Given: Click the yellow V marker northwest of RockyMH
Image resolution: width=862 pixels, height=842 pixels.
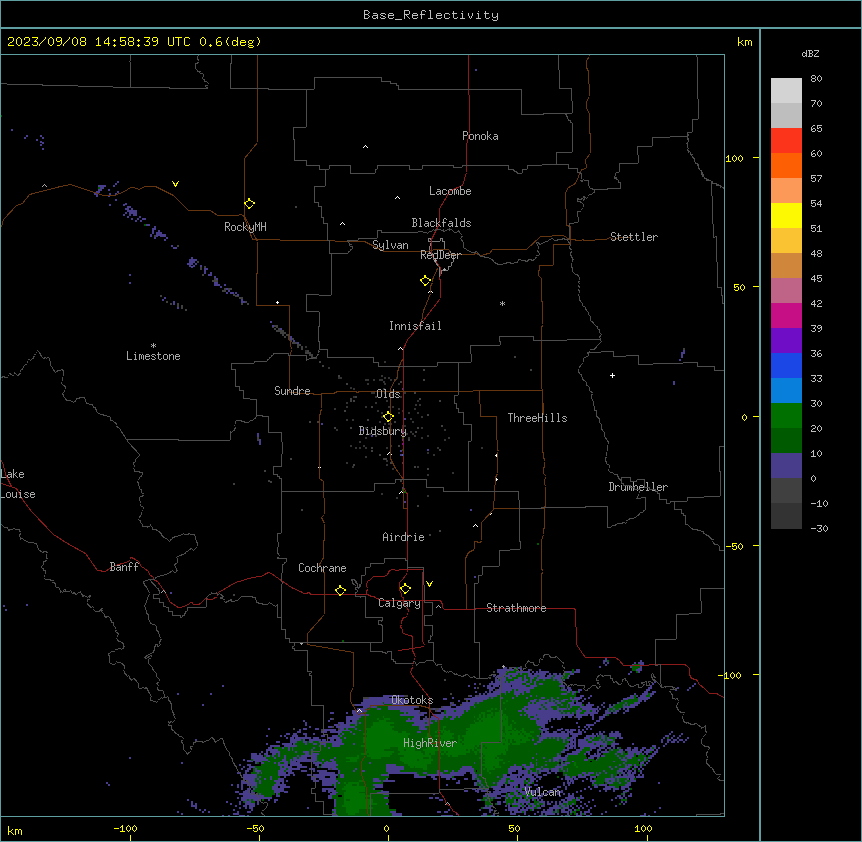Looking at the screenshot, I should [x=175, y=184].
